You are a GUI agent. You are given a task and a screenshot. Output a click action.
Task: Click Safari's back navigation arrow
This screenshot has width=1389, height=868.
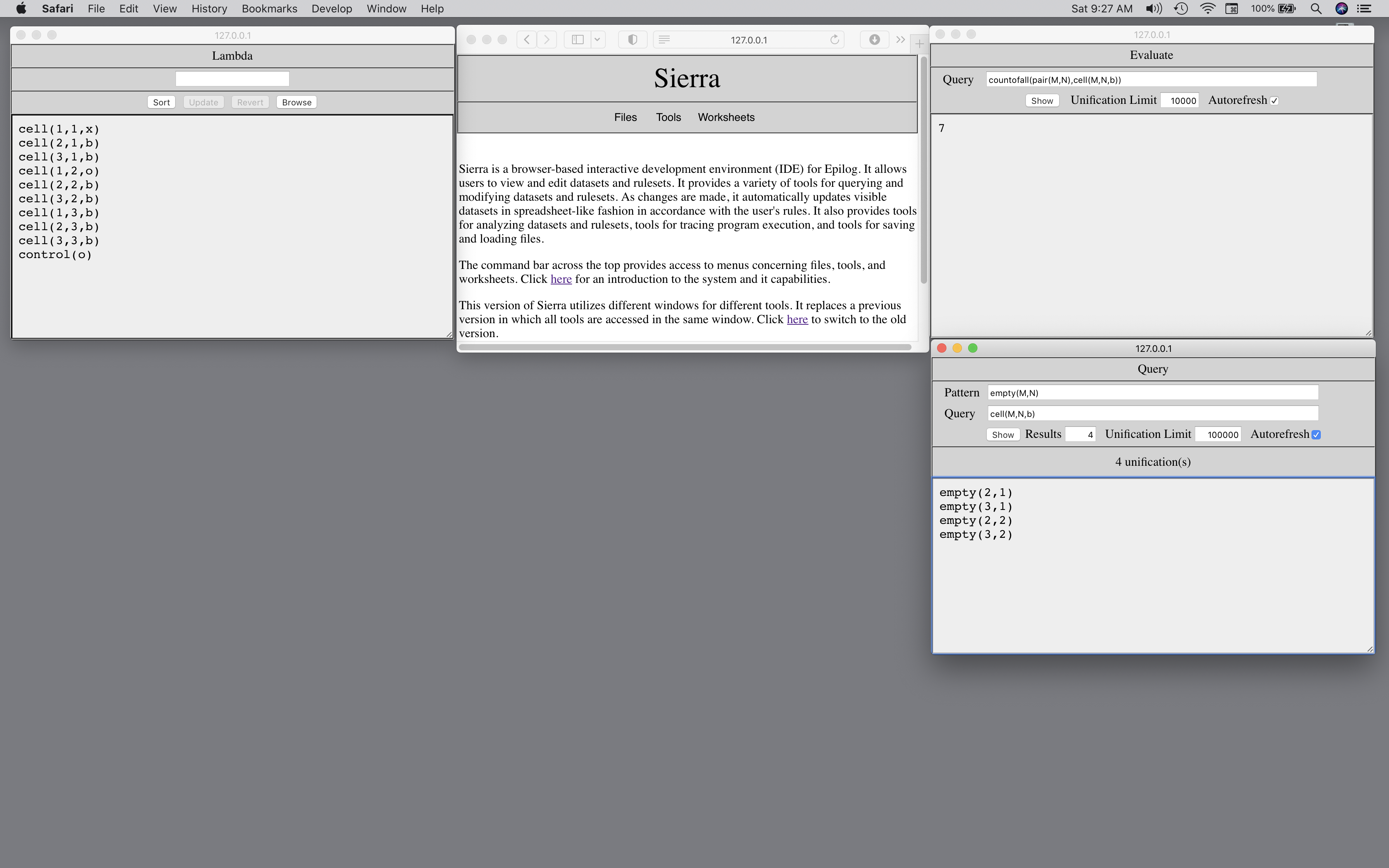point(526,40)
